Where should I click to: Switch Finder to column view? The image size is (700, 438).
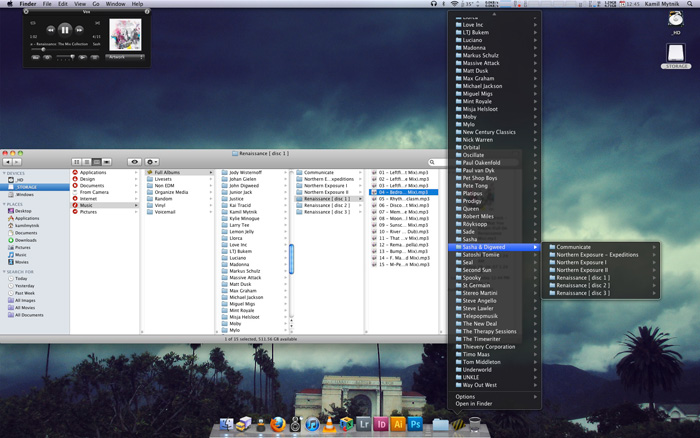point(96,161)
